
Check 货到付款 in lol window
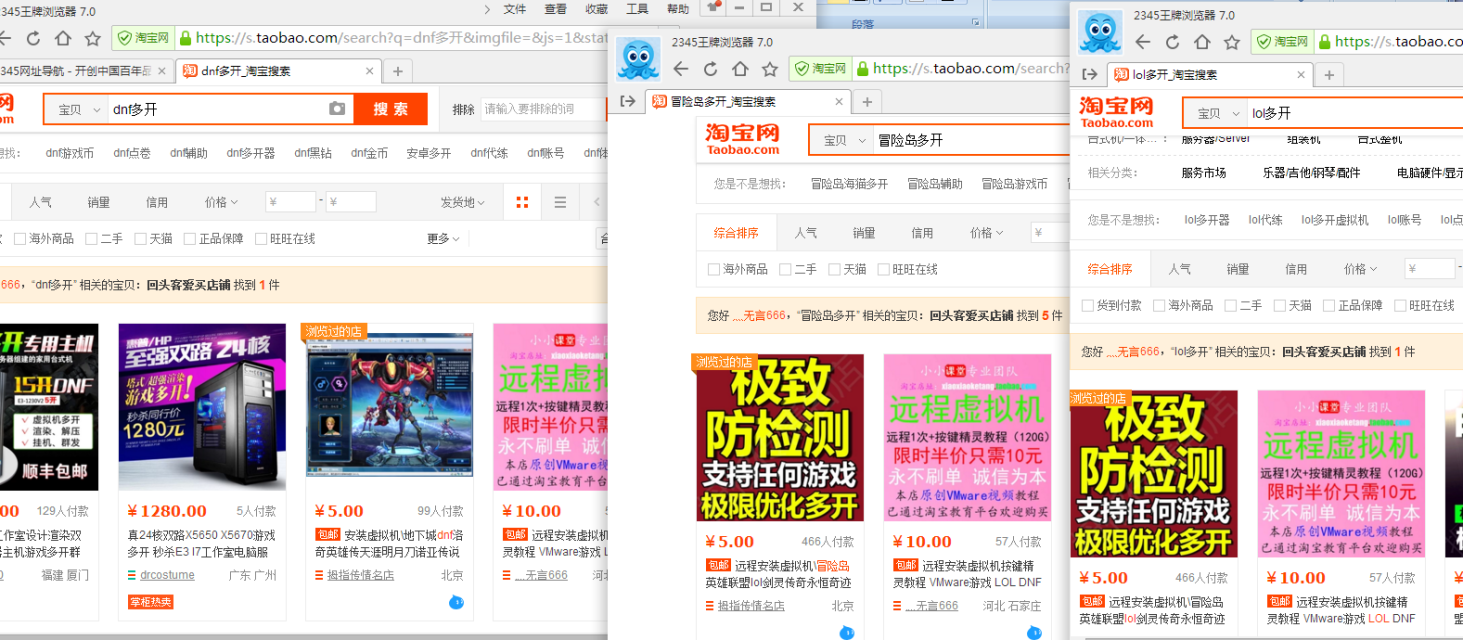click(x=1087, y=305)
